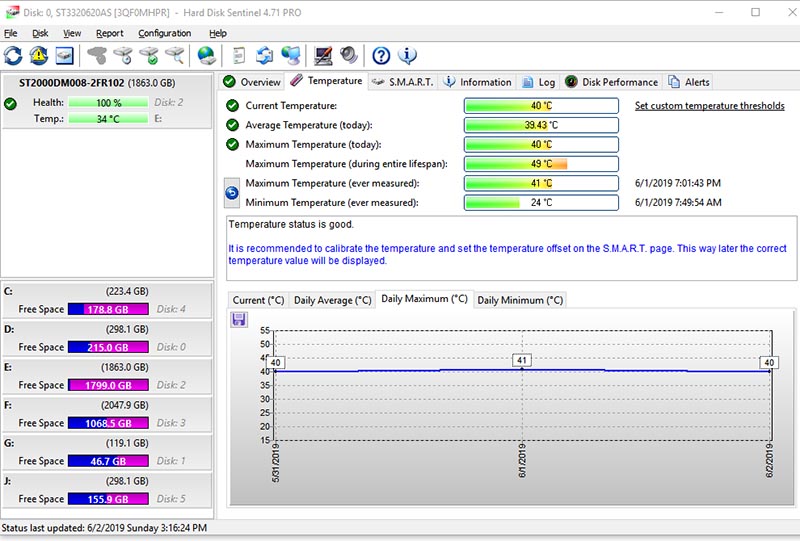This screenshot has height=541, width=800.
Task: Open the Report menu
Action: [110, 33]
